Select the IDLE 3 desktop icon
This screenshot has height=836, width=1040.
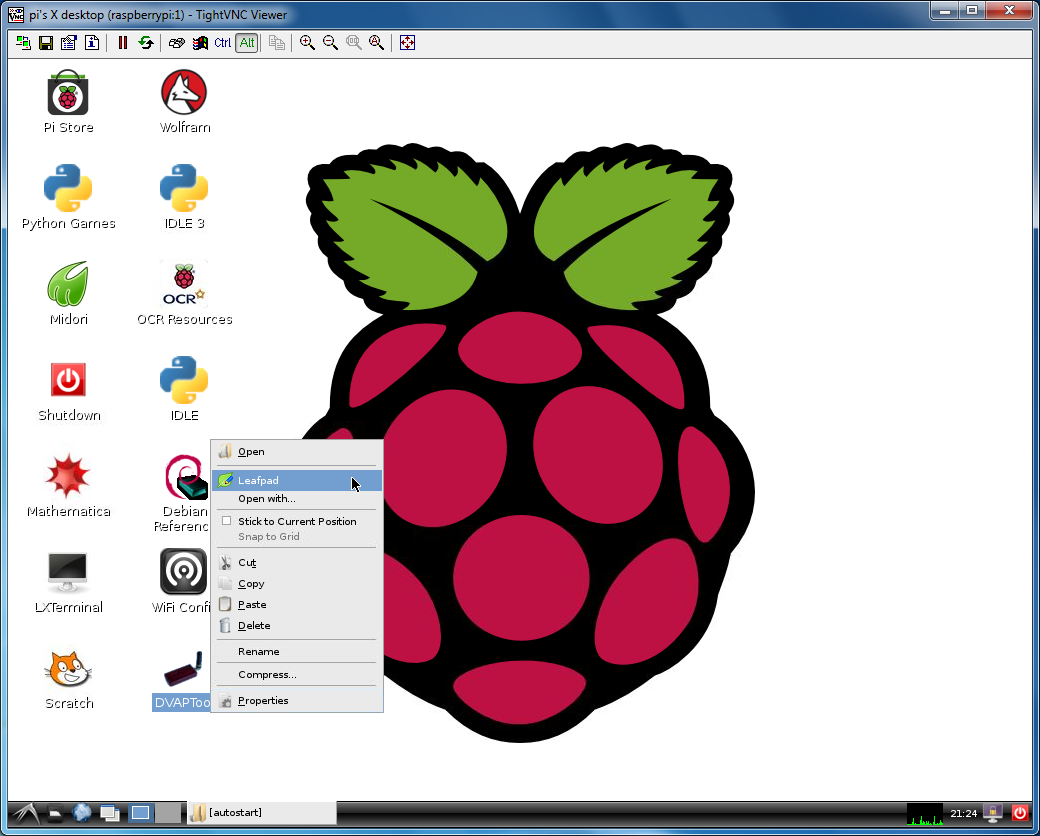(184, 197)
